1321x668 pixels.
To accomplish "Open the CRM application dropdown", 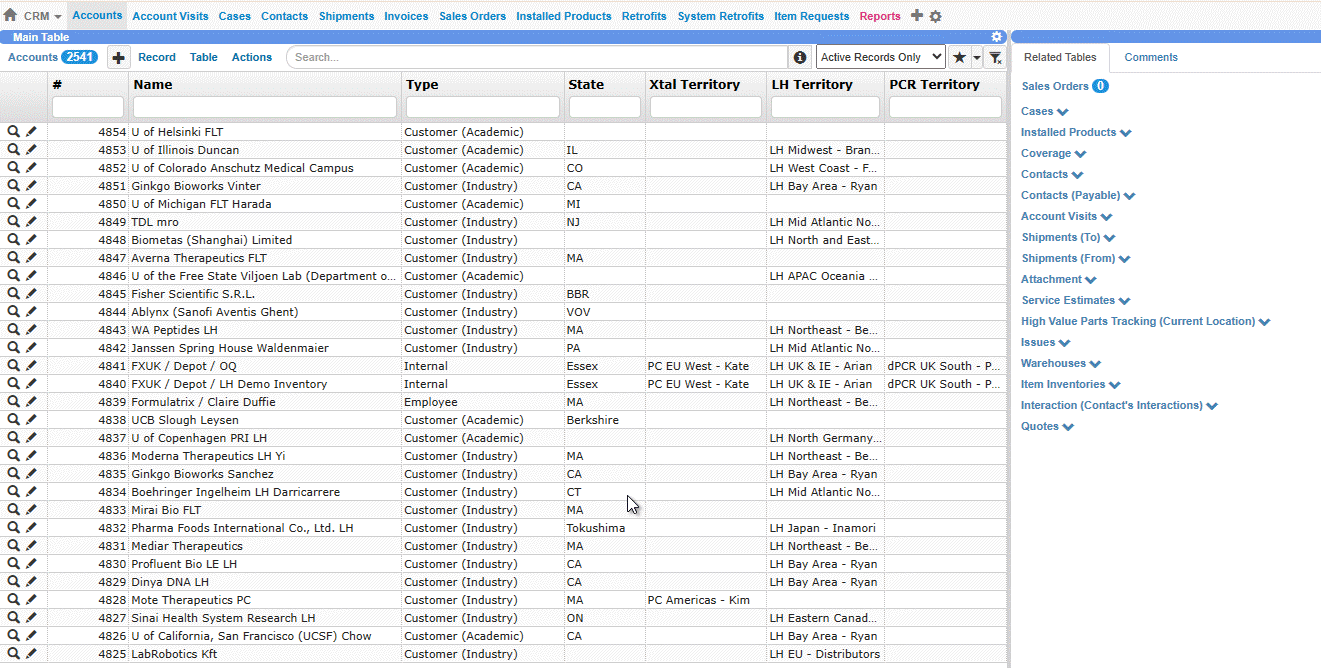I will coord(43,16).
